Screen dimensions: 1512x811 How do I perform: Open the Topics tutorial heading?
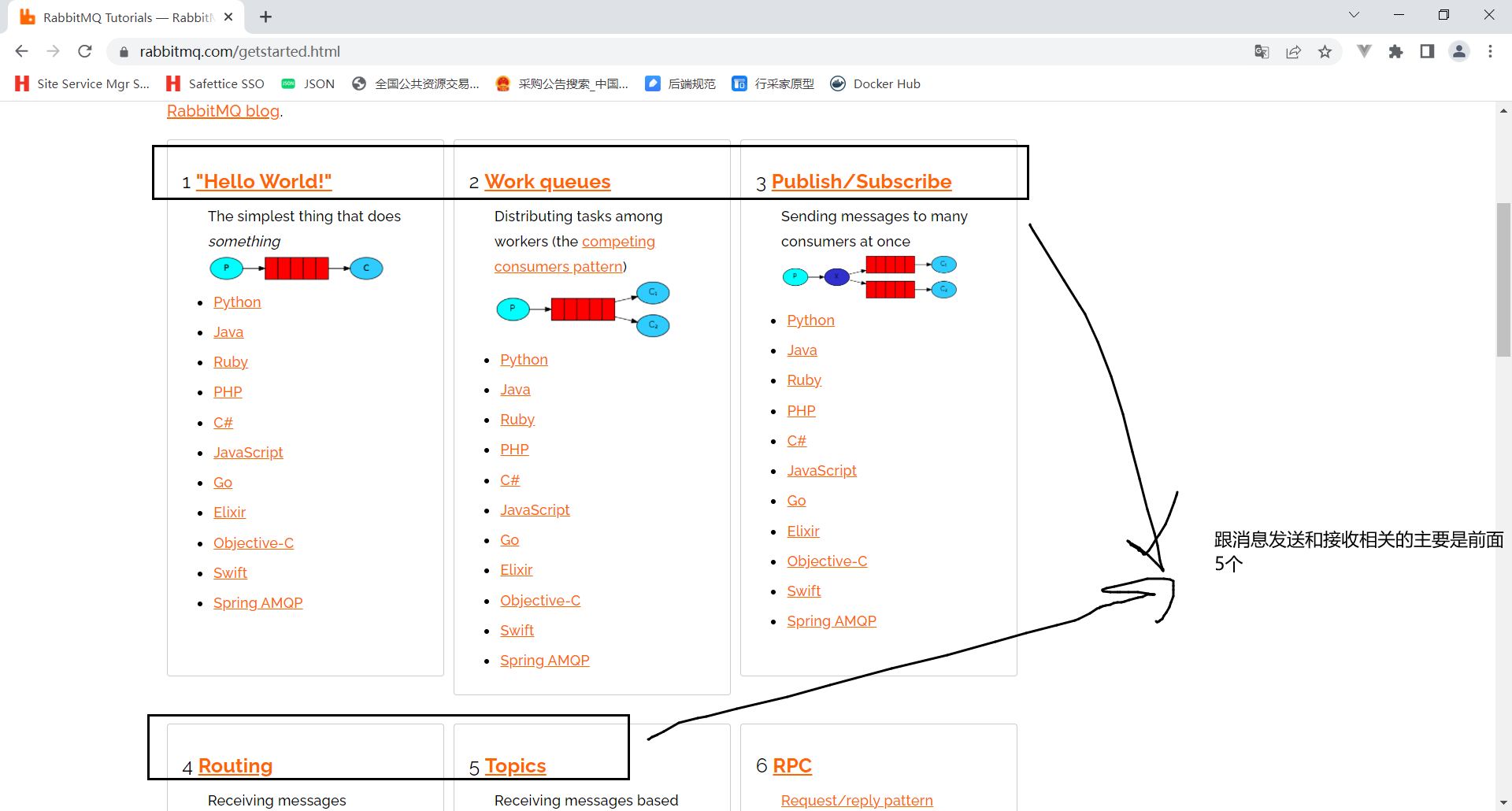pyautogui.click(x=515, y=765)
